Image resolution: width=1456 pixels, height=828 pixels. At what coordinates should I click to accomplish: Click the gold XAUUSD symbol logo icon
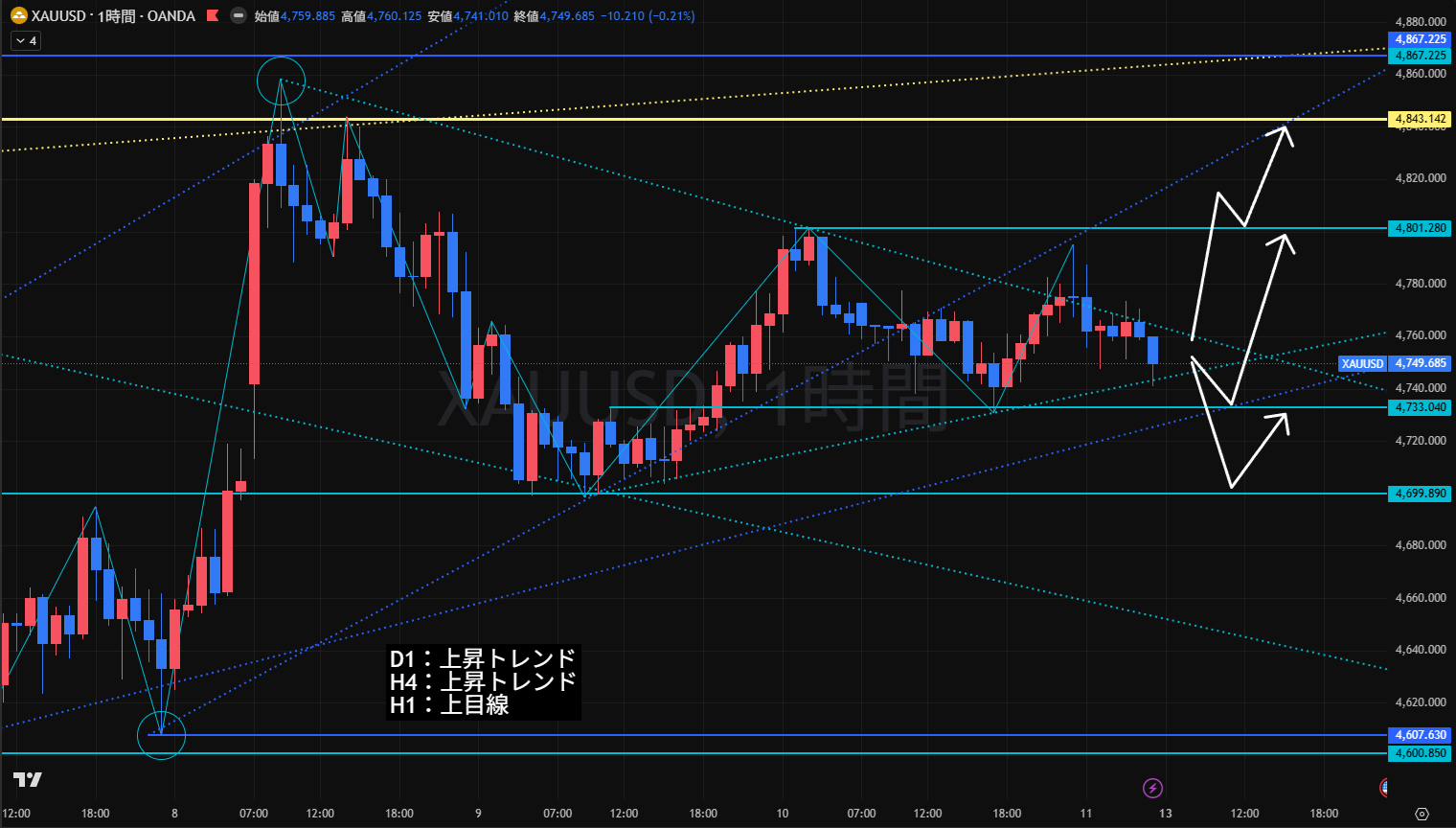[18, 16]
